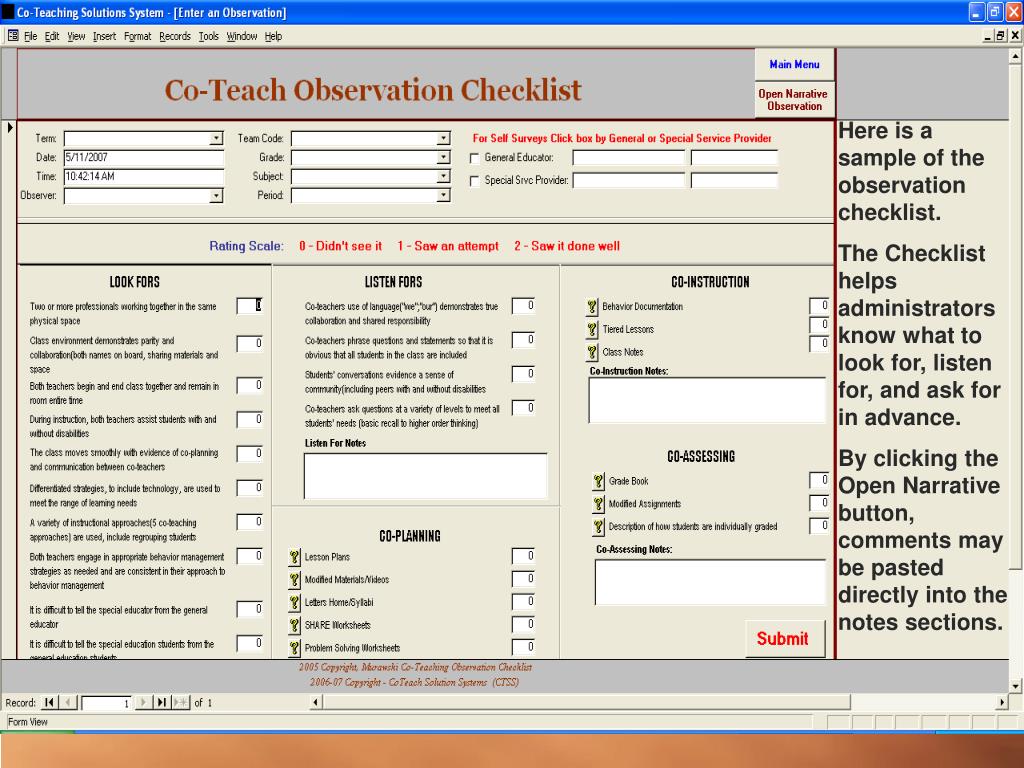
Task: Open the Edit menu
Action: pyautogui.click(x=52, y=36)
